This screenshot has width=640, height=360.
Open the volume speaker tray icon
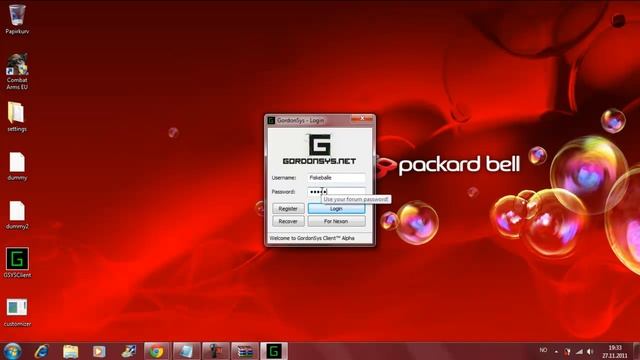pos(590,351)
